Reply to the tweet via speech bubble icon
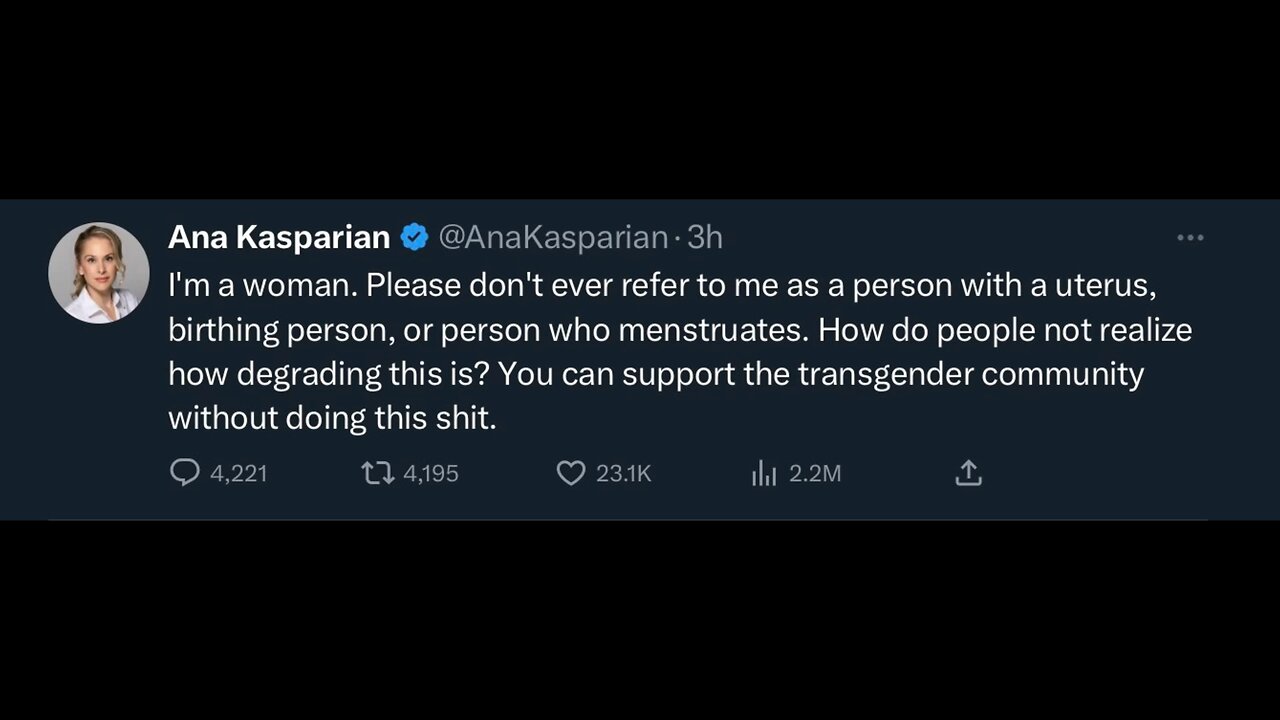 tap(185, 472)
